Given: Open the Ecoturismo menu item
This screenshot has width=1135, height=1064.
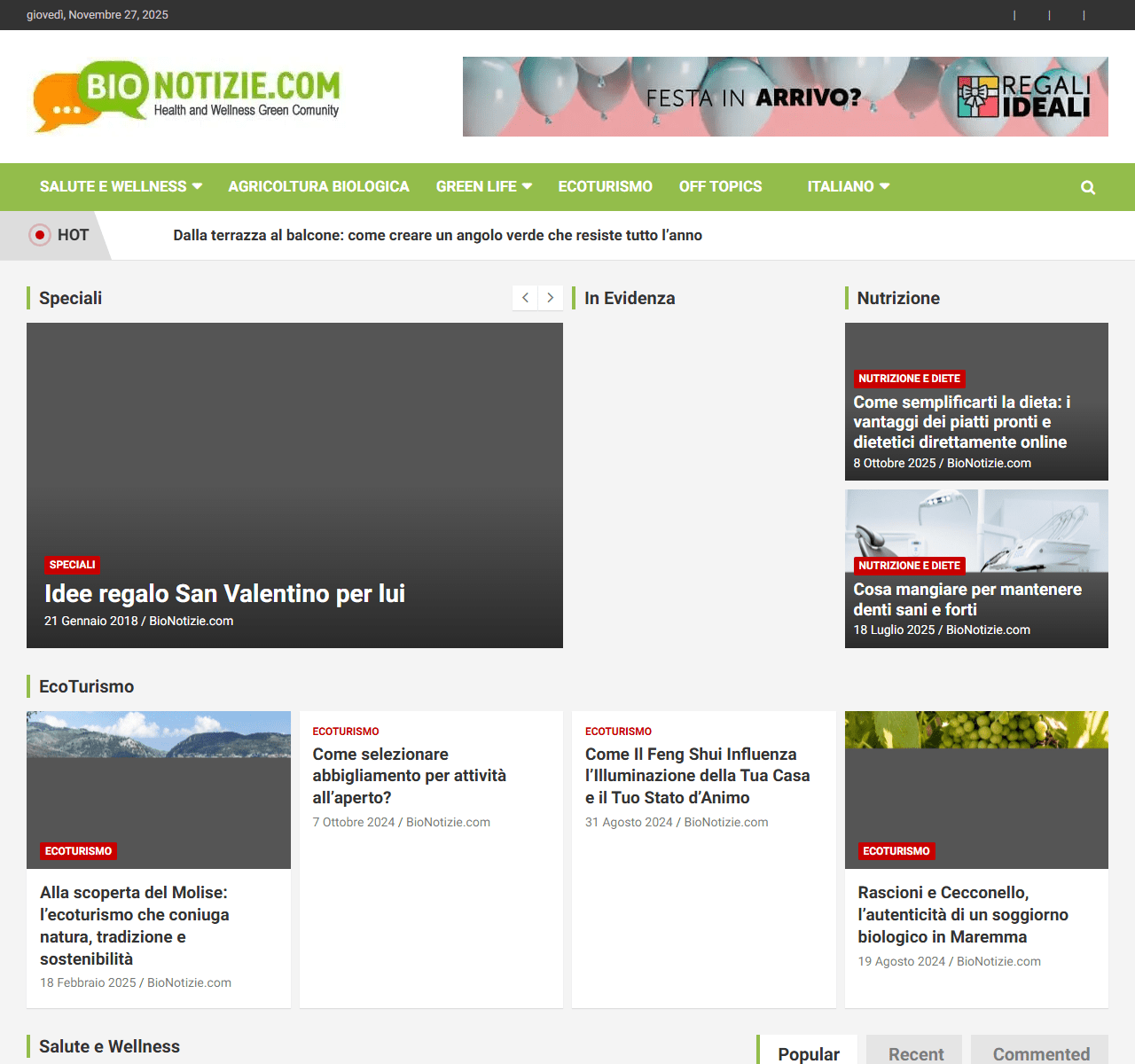Looking at the screenshot, I should click(605, 187).
